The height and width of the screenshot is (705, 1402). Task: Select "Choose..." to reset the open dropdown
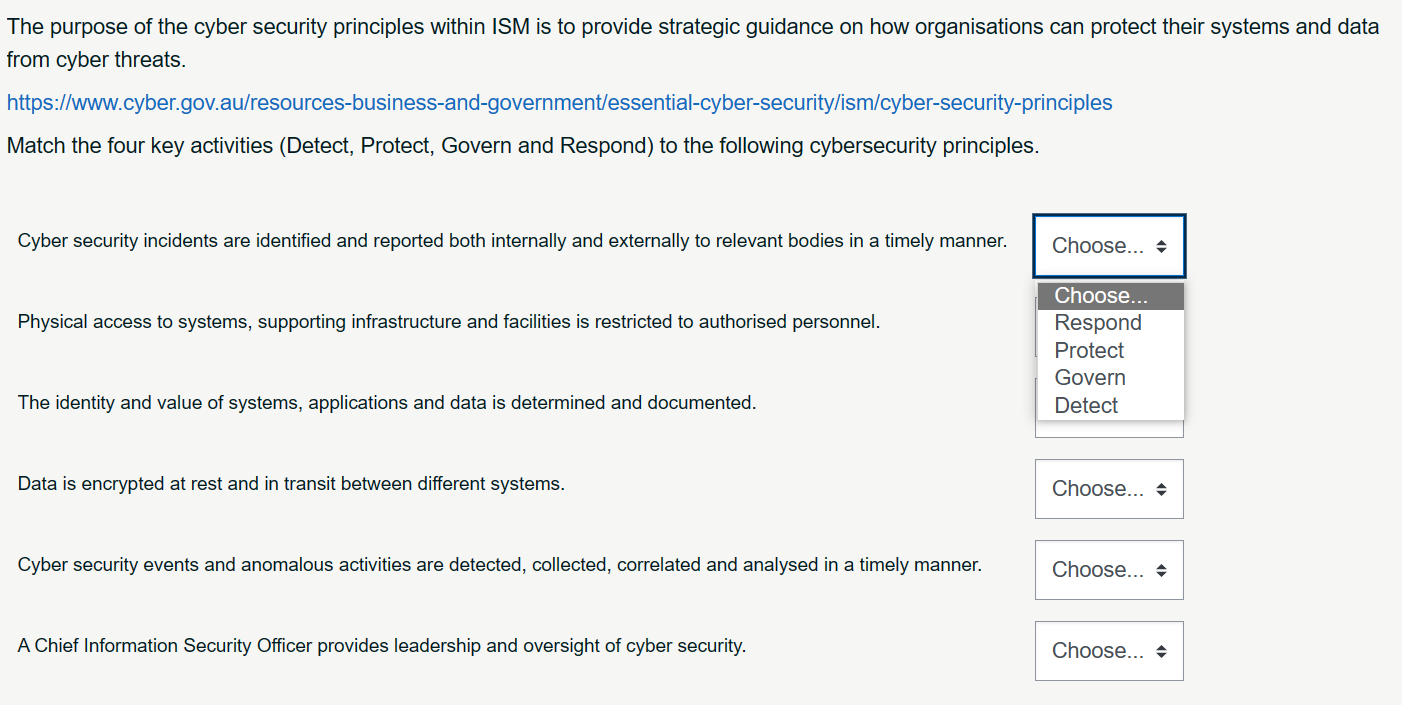[x=1100, y=295]
